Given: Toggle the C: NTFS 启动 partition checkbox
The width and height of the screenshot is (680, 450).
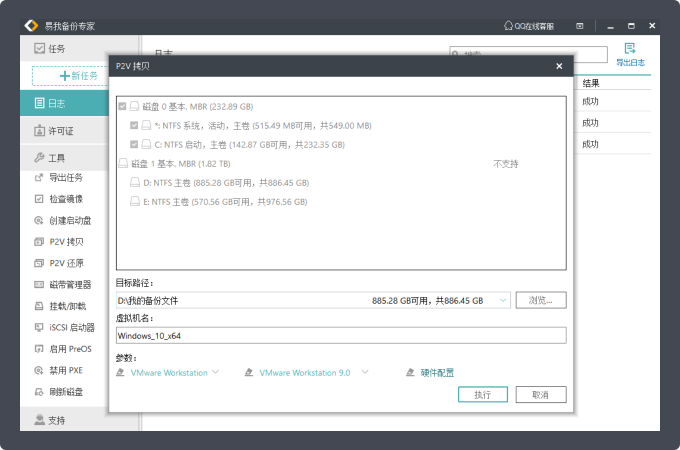Looking at the screenshot, I should pyautogui.click(x=135, y=144).
